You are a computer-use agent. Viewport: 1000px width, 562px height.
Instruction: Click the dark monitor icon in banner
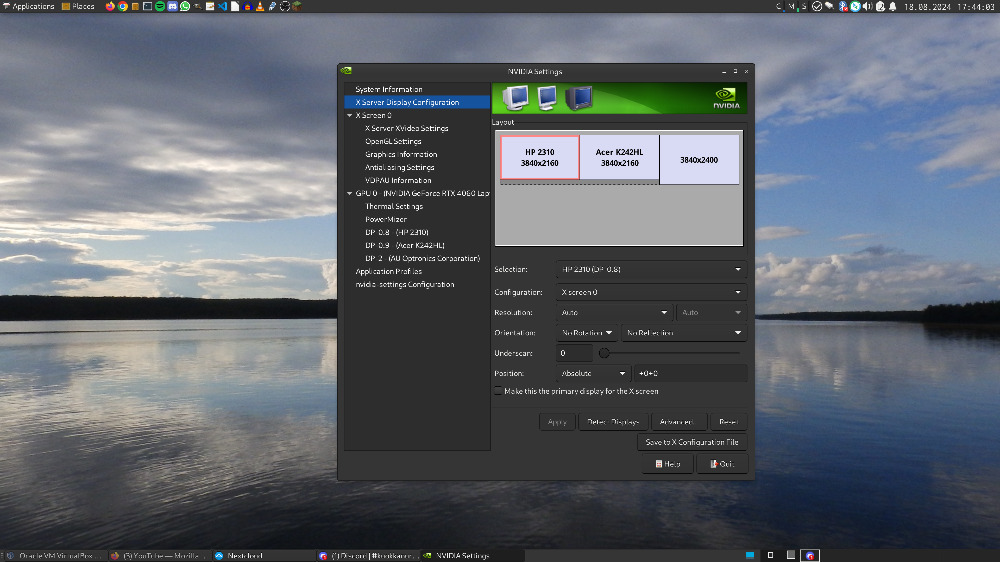pos(578,98)
